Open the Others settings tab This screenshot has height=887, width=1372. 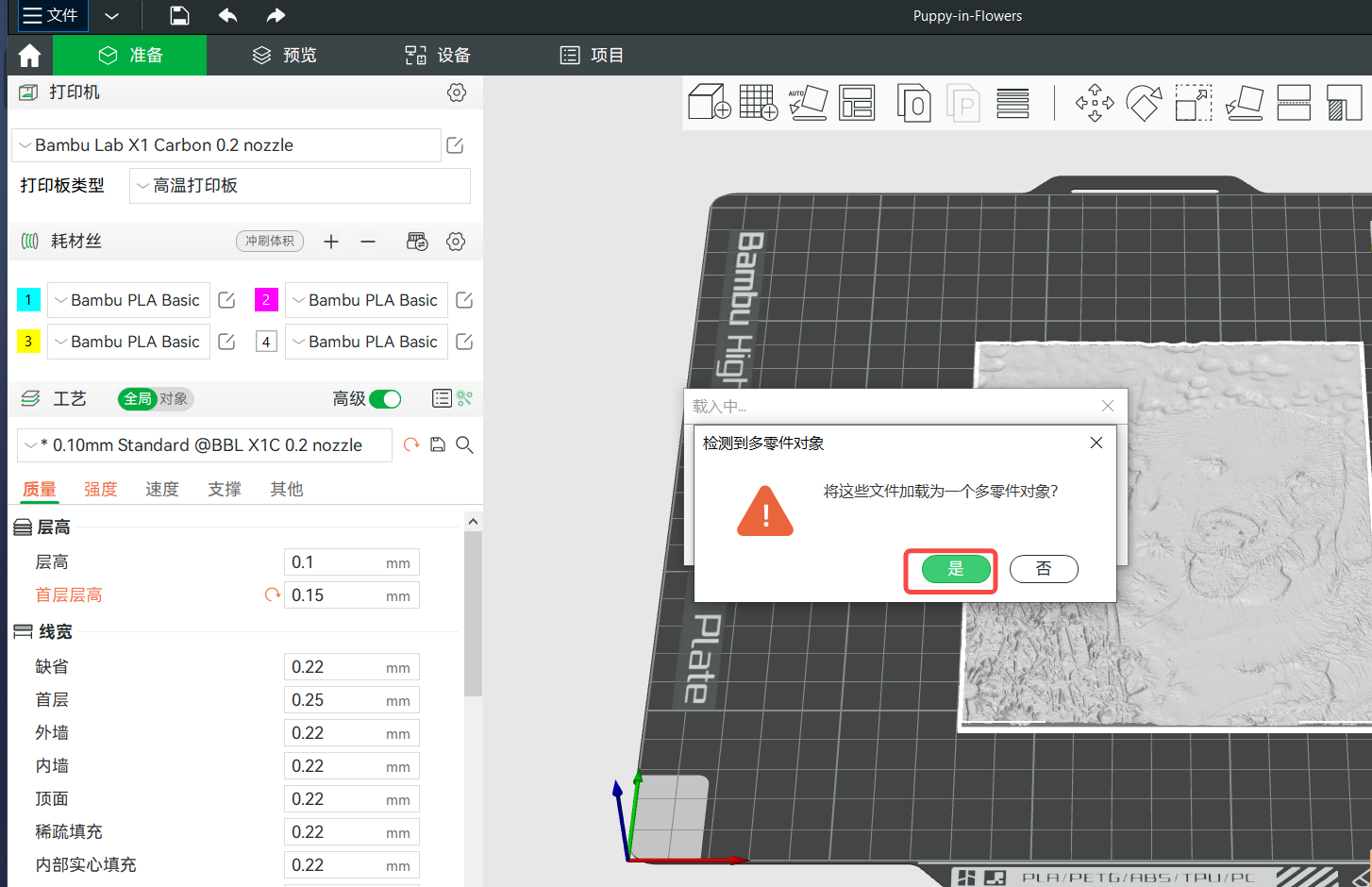[x=287, y=489]
